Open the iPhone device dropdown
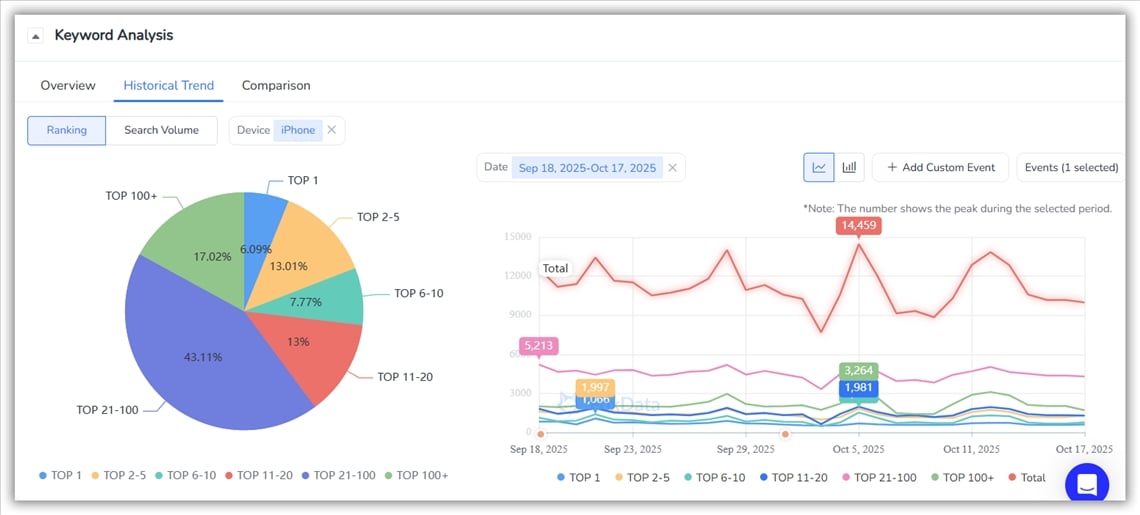The image size is (1140, 515). pyautogui.click(x=297, y=130)
